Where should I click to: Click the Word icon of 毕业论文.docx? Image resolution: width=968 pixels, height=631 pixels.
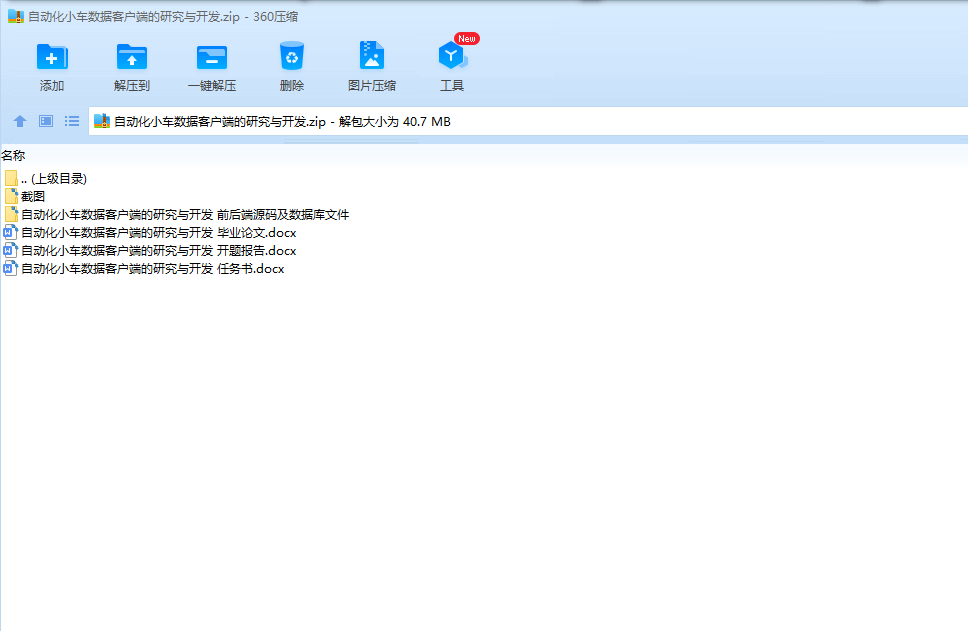point(10,232)
